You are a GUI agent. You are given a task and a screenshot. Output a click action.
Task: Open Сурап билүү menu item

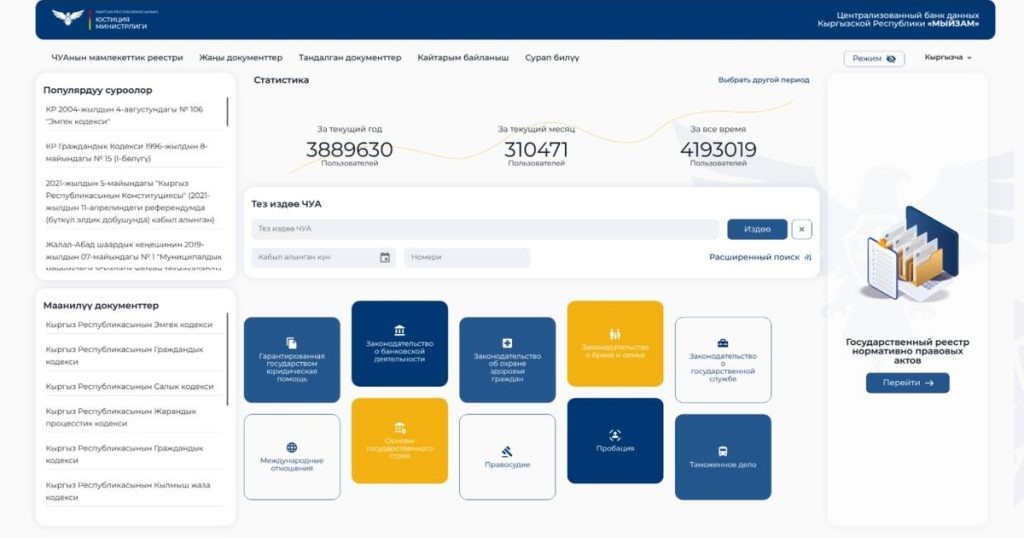click(552, 57)
